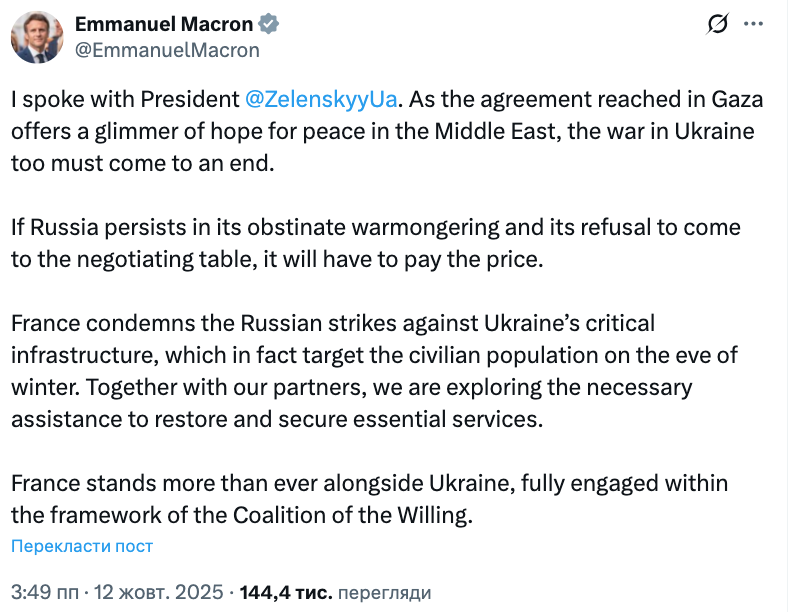
Task: Click the paragraph starting 'If Russia persists'
Action: tap(376, 243)
